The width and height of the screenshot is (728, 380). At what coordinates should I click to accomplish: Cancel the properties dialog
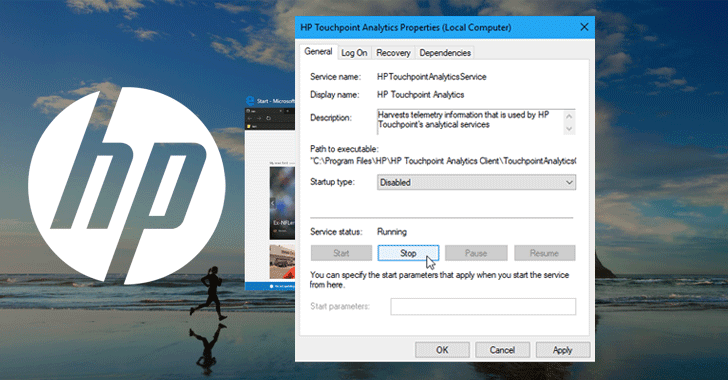502,350
